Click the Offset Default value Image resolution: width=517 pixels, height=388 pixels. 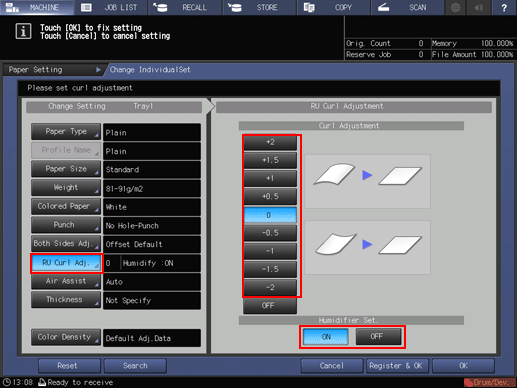coord(152,244)
